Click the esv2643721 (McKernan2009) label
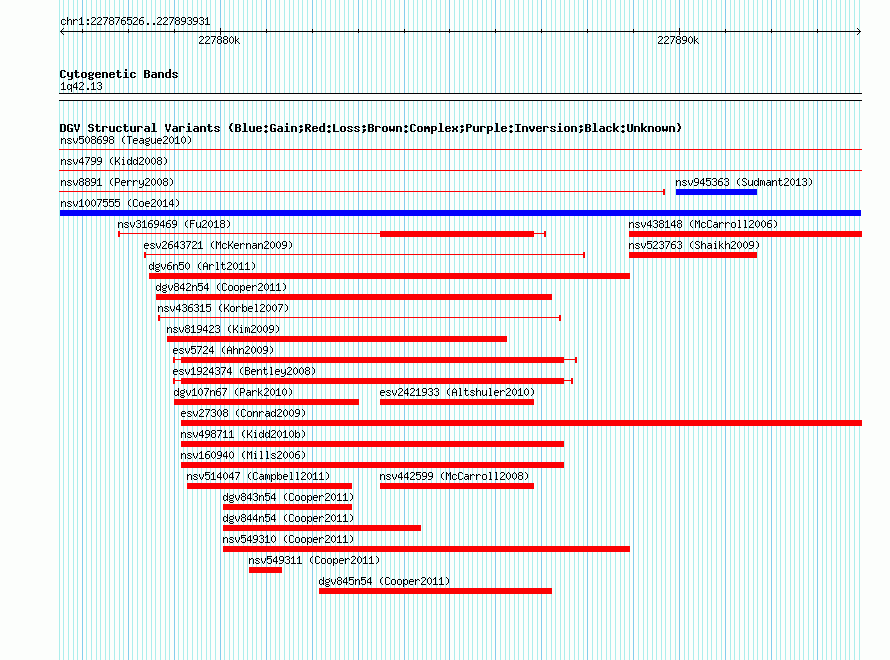The width and height of the screenshot is (890, 660). [218, 245]
